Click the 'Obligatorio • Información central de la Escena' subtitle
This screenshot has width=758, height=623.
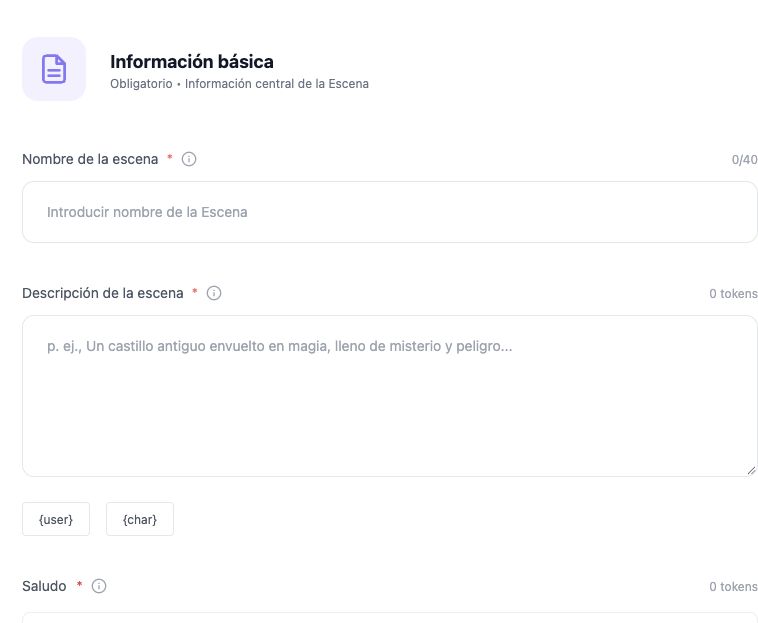click(239, 84)
